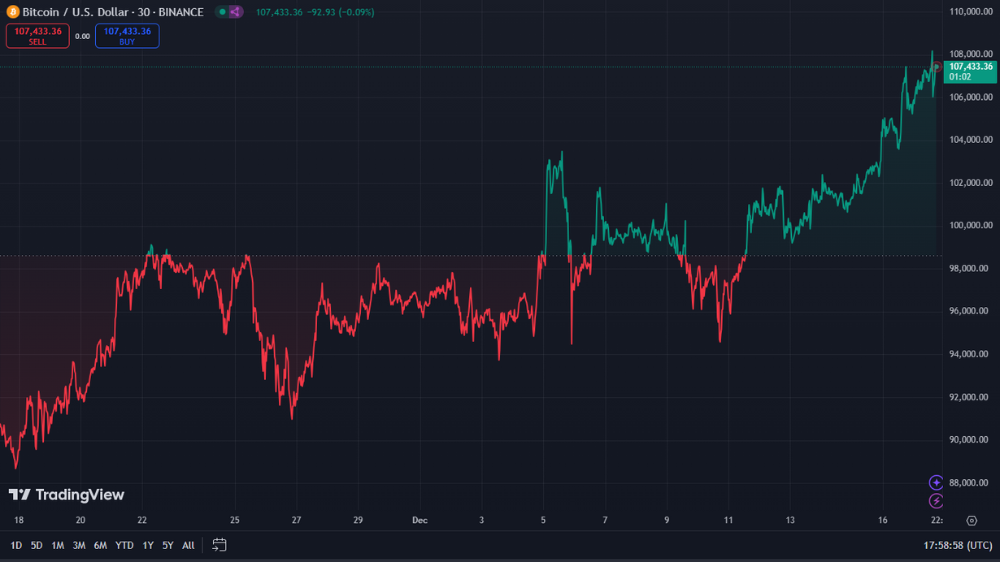1000x562 pixels.
Task: Click the Dec label on the time axis
Action: pos(420,521)
